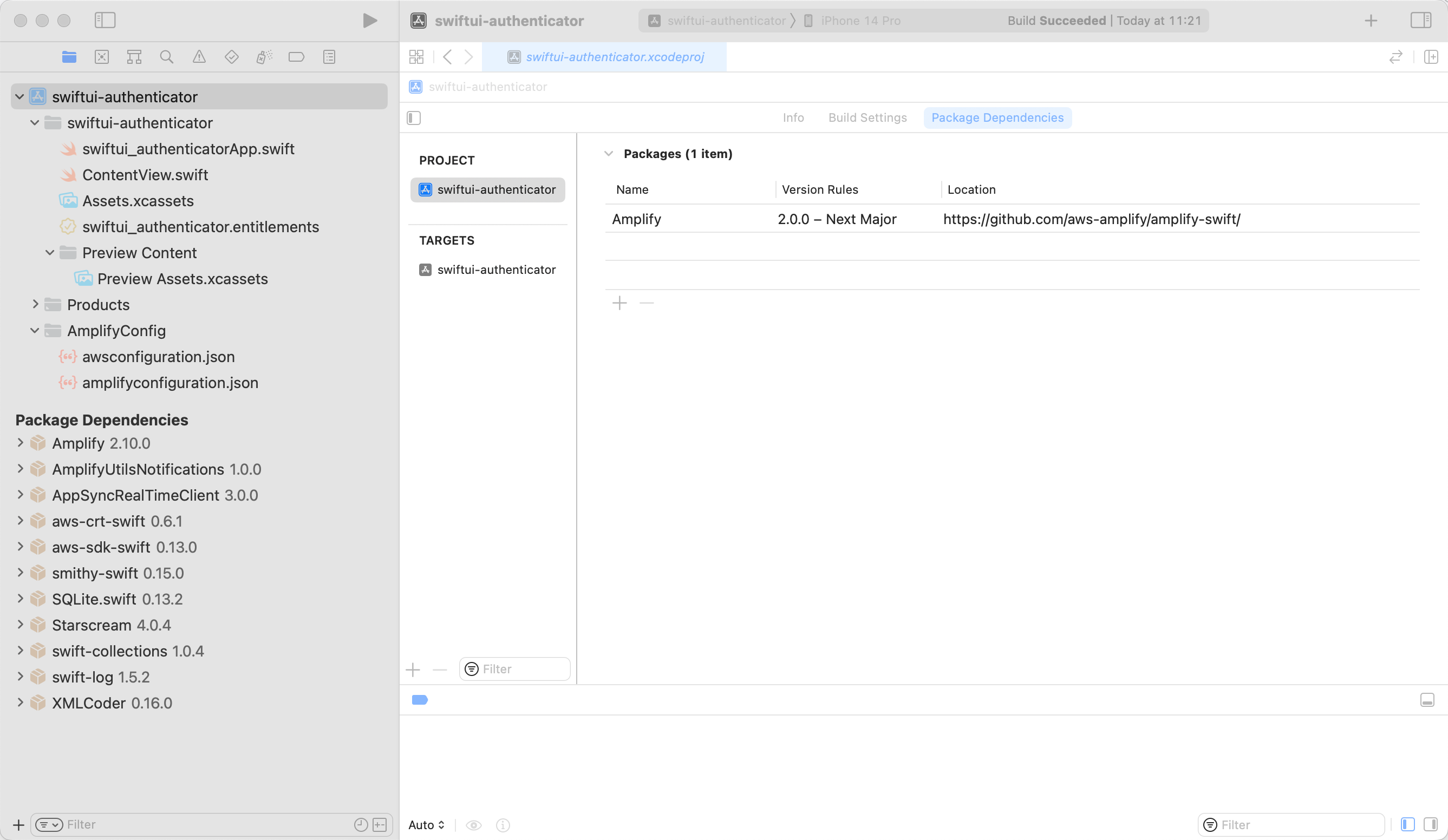Select the search navigator icon
The width and height of the screenshot is (1448, 840).
click(166, 57)
